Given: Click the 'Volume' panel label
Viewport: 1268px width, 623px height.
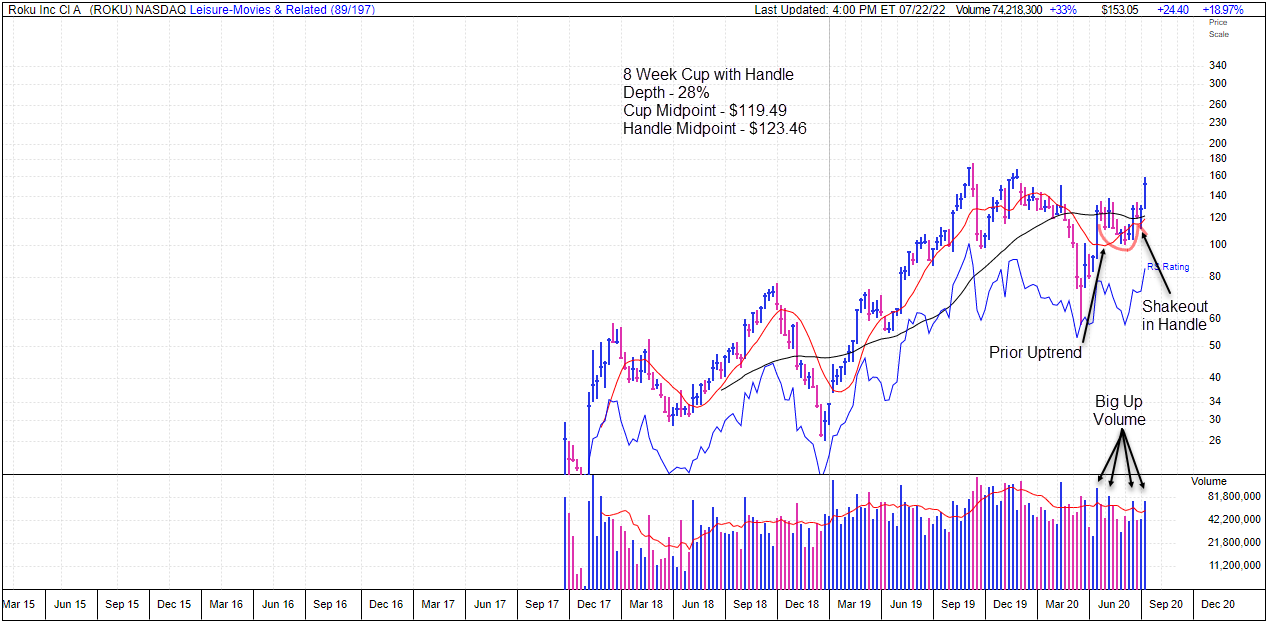Looking at the screenshot, I should coord(1208,481).
